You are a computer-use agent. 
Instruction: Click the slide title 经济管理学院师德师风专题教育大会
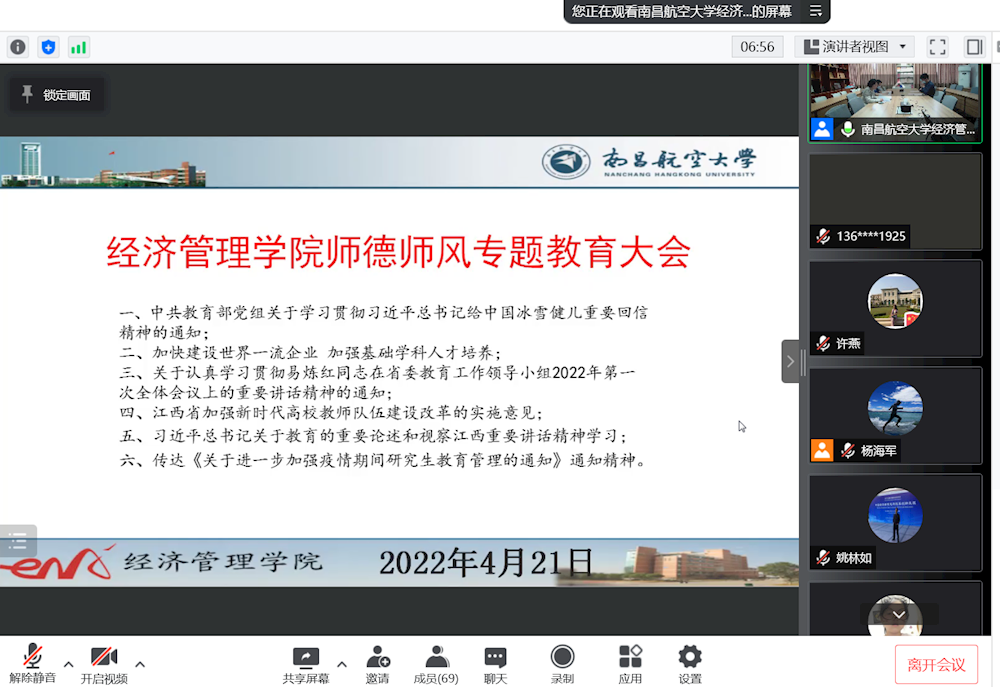pyautogui.click(x=399, y=252)
